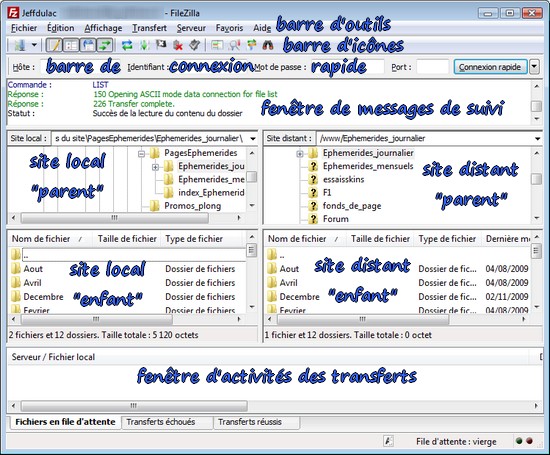
Task: Toggle the transfer queue display
Action: (105, 45)
